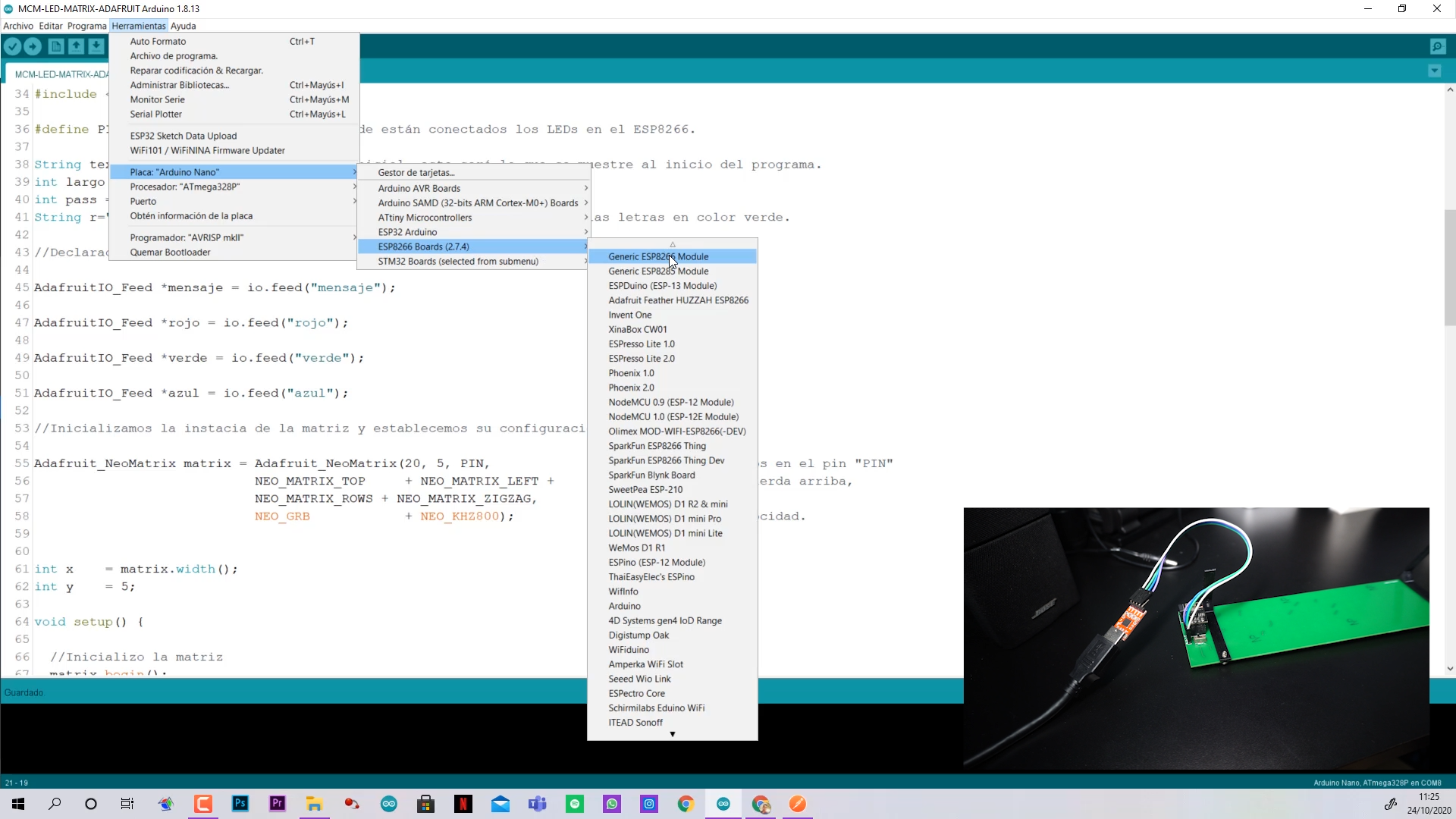This screenshot has width=1456, height=819.
Task: Open Instagram from the taskbar
Action: pyautogui.click(x=649, y=804)
